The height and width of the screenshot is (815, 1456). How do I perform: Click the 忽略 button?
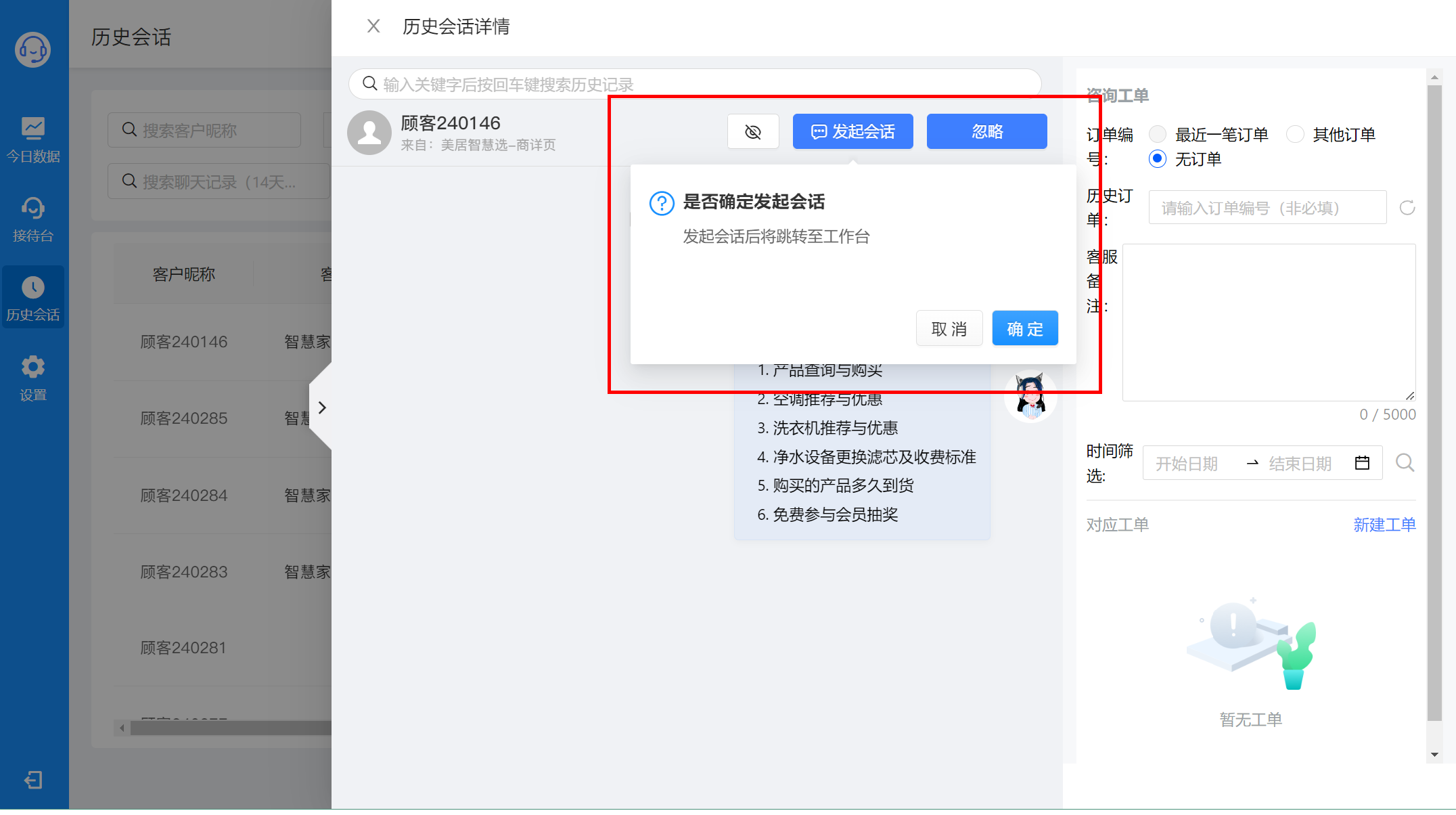[x=986, y=131]
